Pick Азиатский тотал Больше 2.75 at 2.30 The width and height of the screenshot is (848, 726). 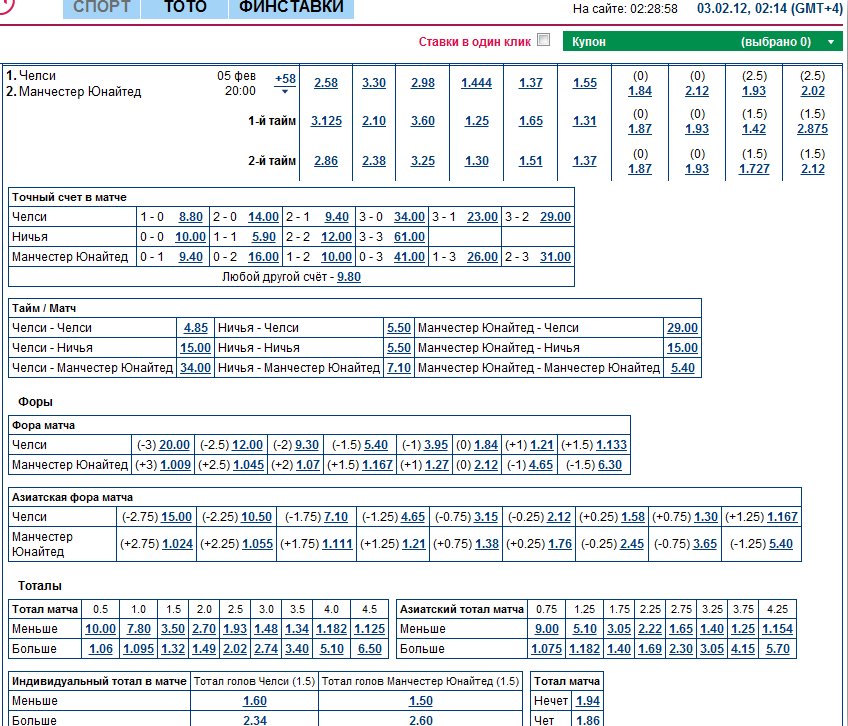tap(681, 649)
